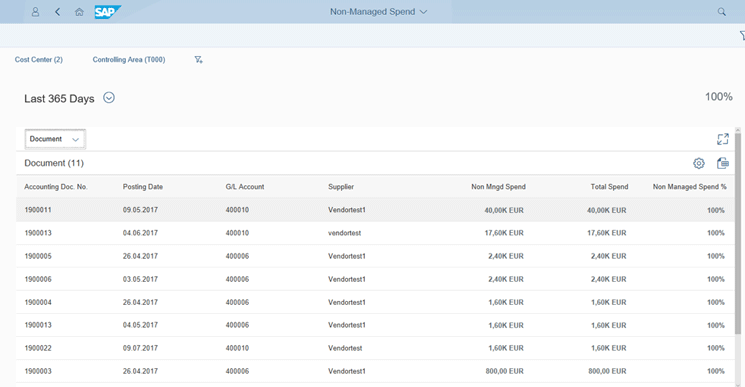This screenshot has height=387, width=745.
Task: Select the row with supplier vendortest dated 04.06.2017
Action: coord(375,233)
